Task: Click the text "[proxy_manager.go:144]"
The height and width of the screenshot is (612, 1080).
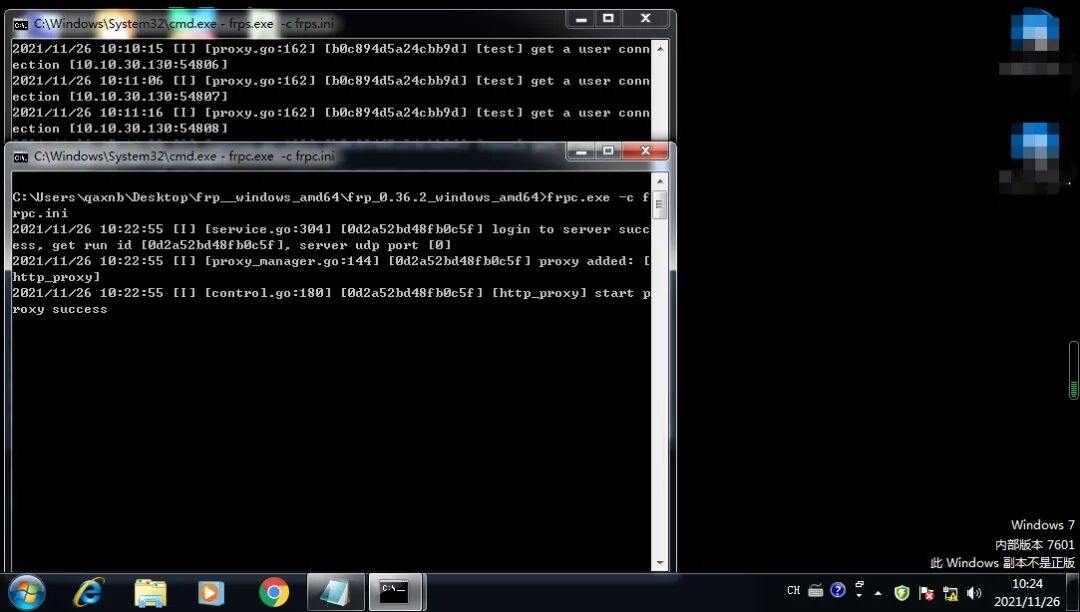Action: tap(292, 261)
